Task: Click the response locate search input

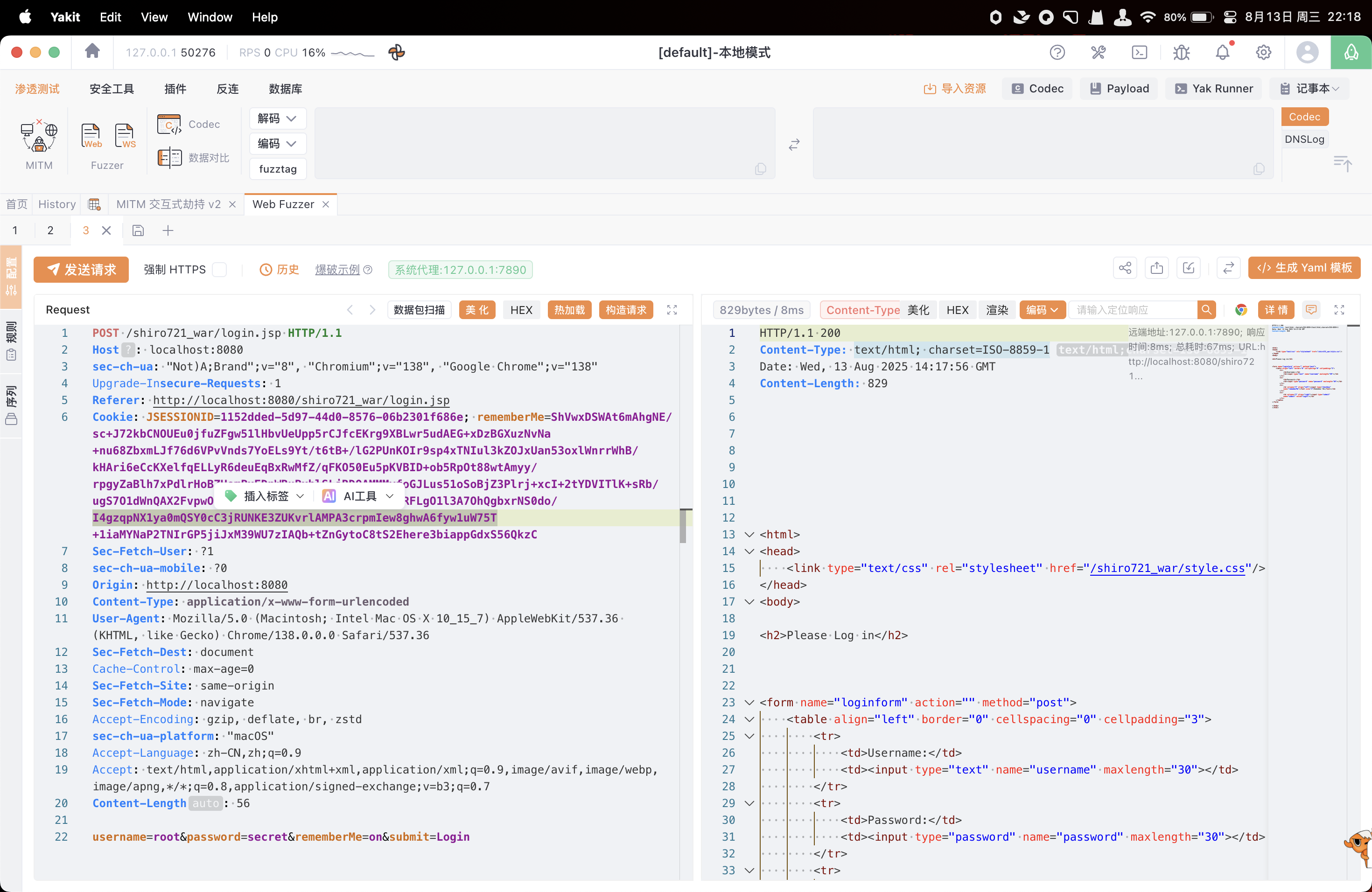Action: click(x=1132, y=310)
